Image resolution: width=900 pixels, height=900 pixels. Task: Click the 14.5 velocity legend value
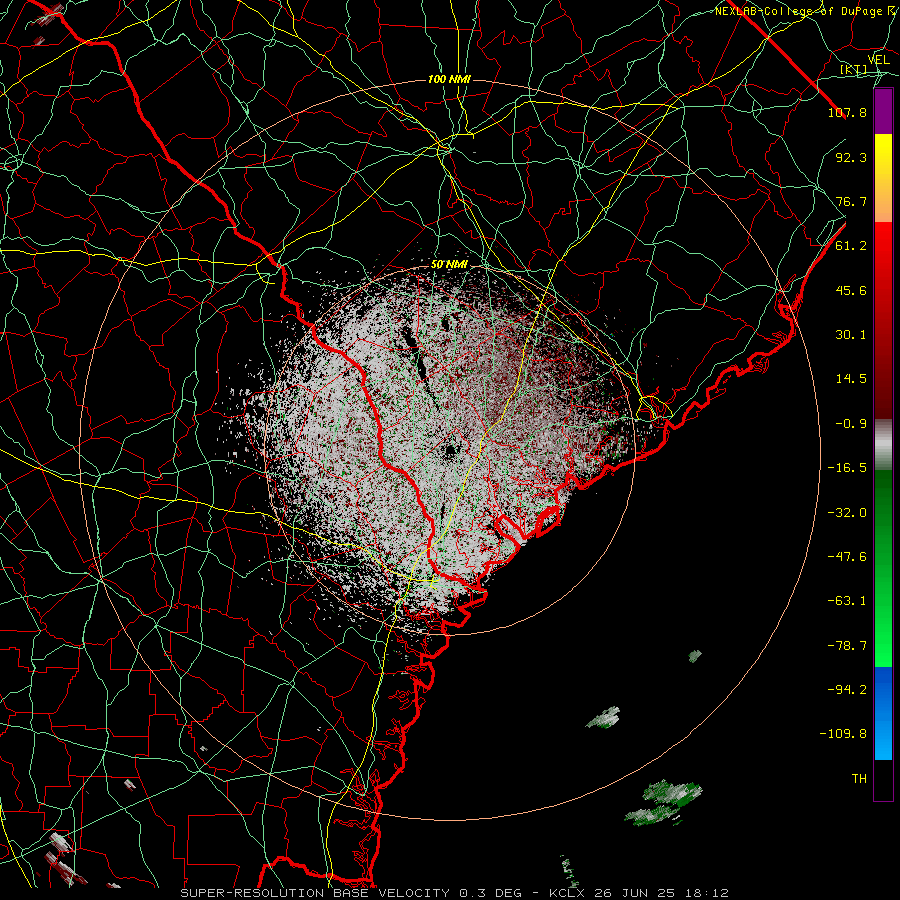click(x=851, y=379)
